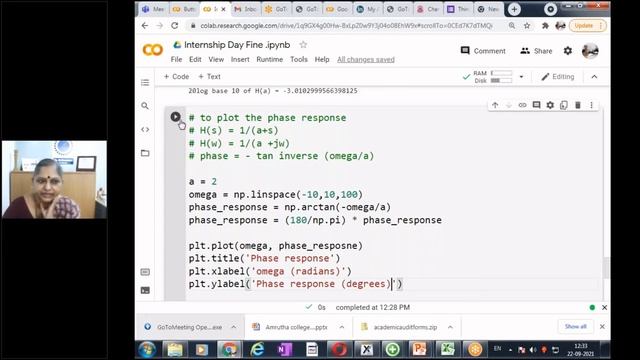This screenshot has width=640, height=360.
Task: Open more cell actions menu
Action: 591,105
